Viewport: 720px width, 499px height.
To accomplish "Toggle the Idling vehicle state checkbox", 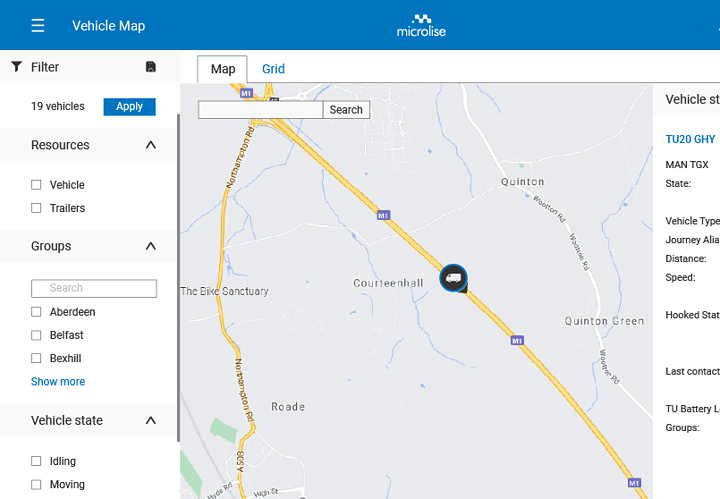I will 36,461.
